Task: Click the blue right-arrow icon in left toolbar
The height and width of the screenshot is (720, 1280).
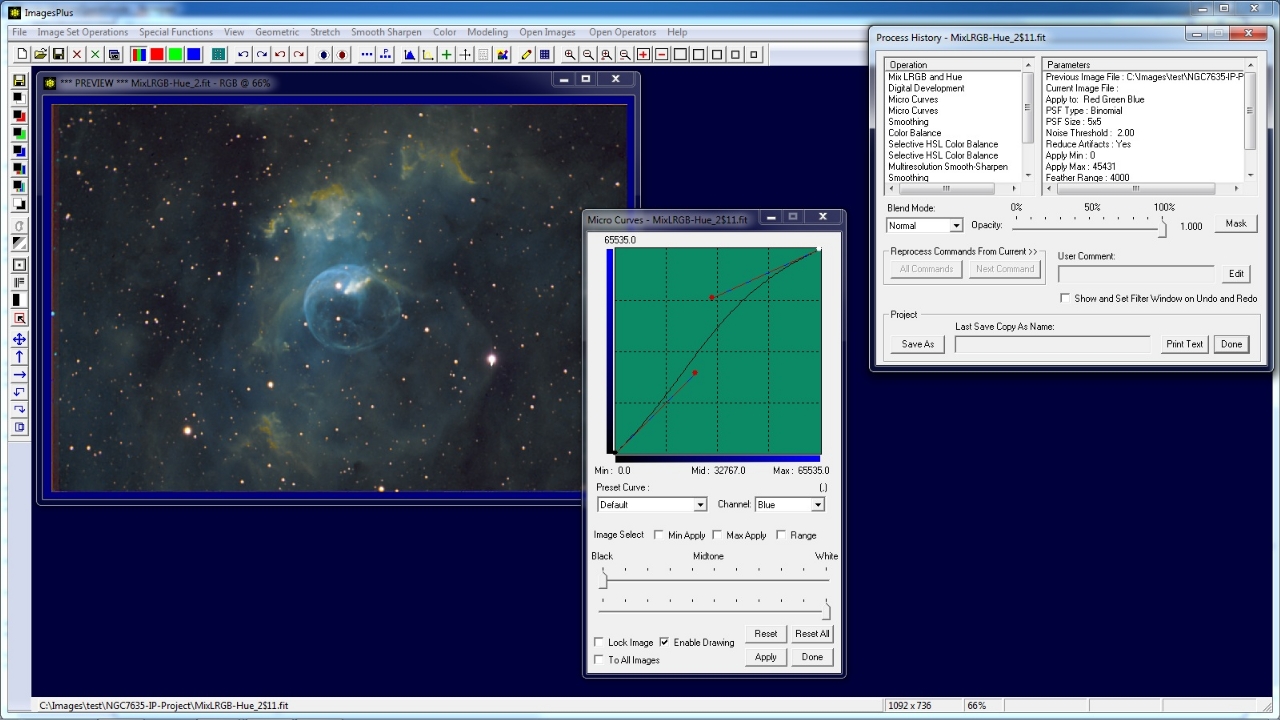Action: coord(19,374)
